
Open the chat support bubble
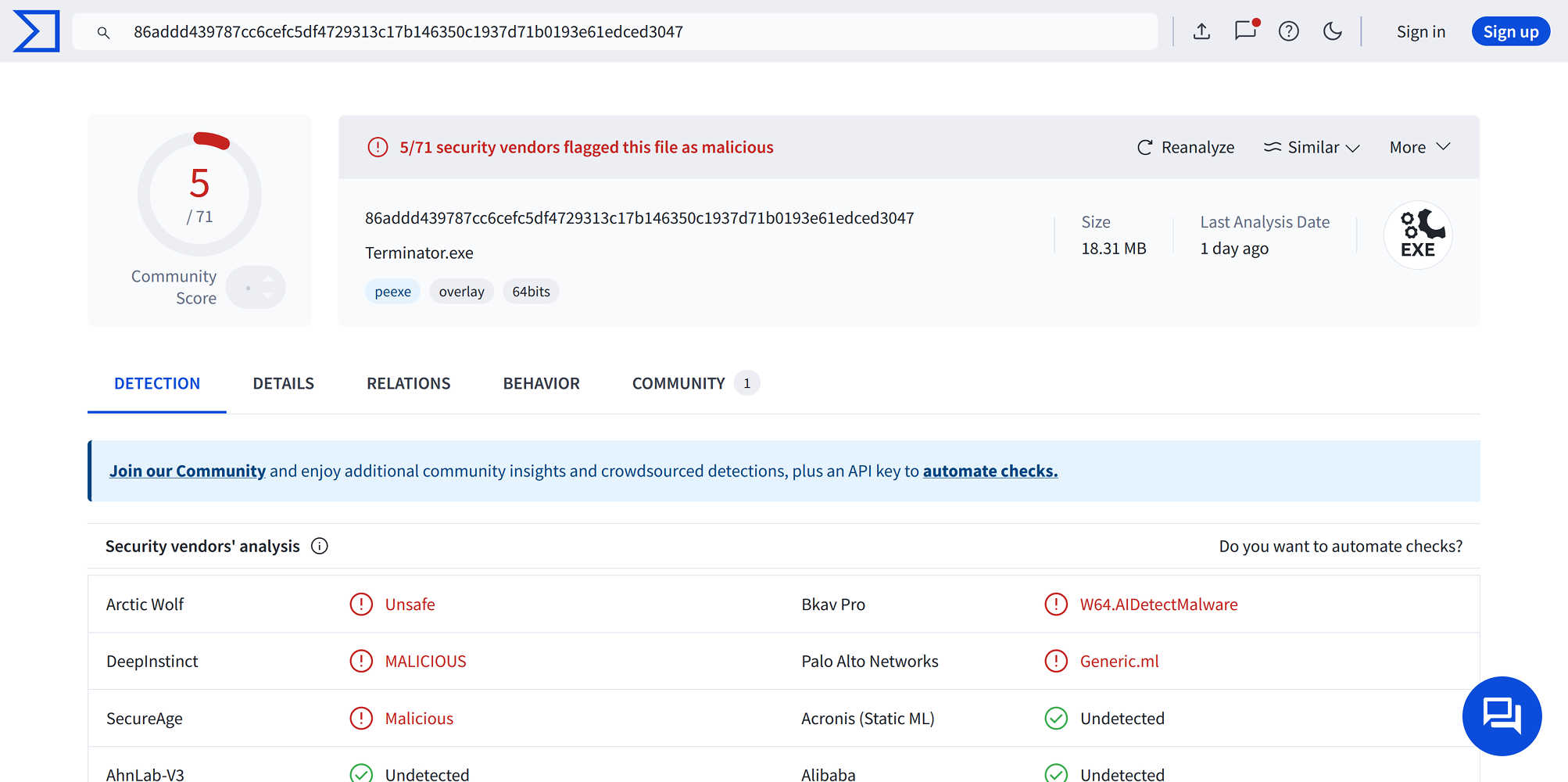[x=1501, y=716]
